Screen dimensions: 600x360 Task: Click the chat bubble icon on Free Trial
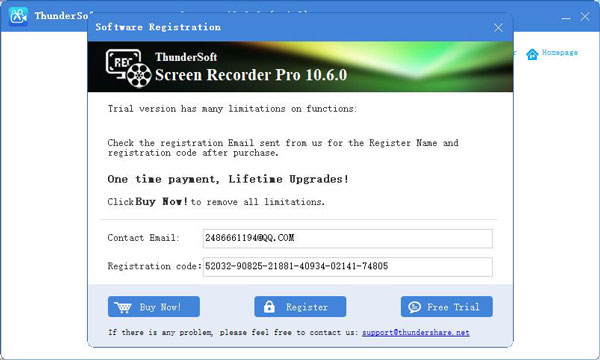click(x=414, y=307)
